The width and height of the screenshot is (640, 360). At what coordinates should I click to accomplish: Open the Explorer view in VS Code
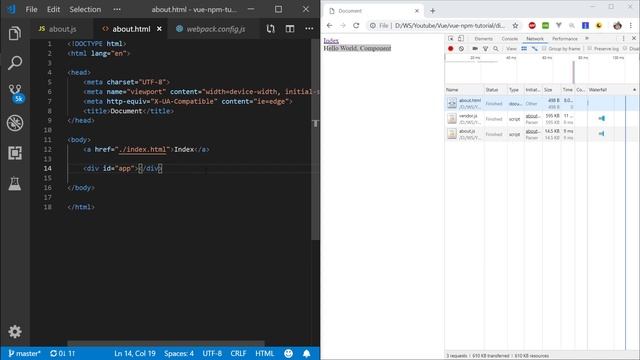tap(15, 33)
